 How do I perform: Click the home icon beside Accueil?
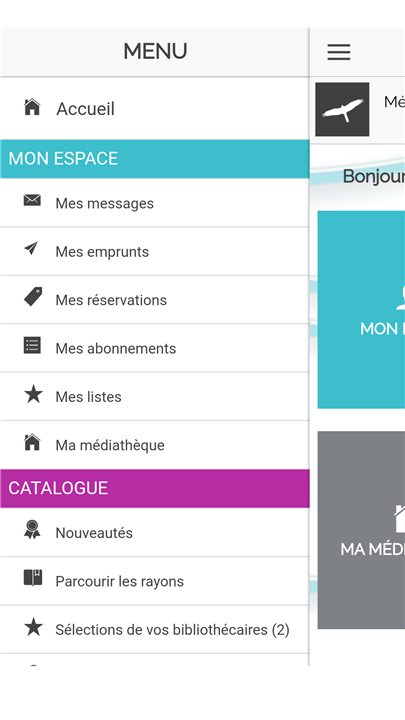(x=32, y=107)
